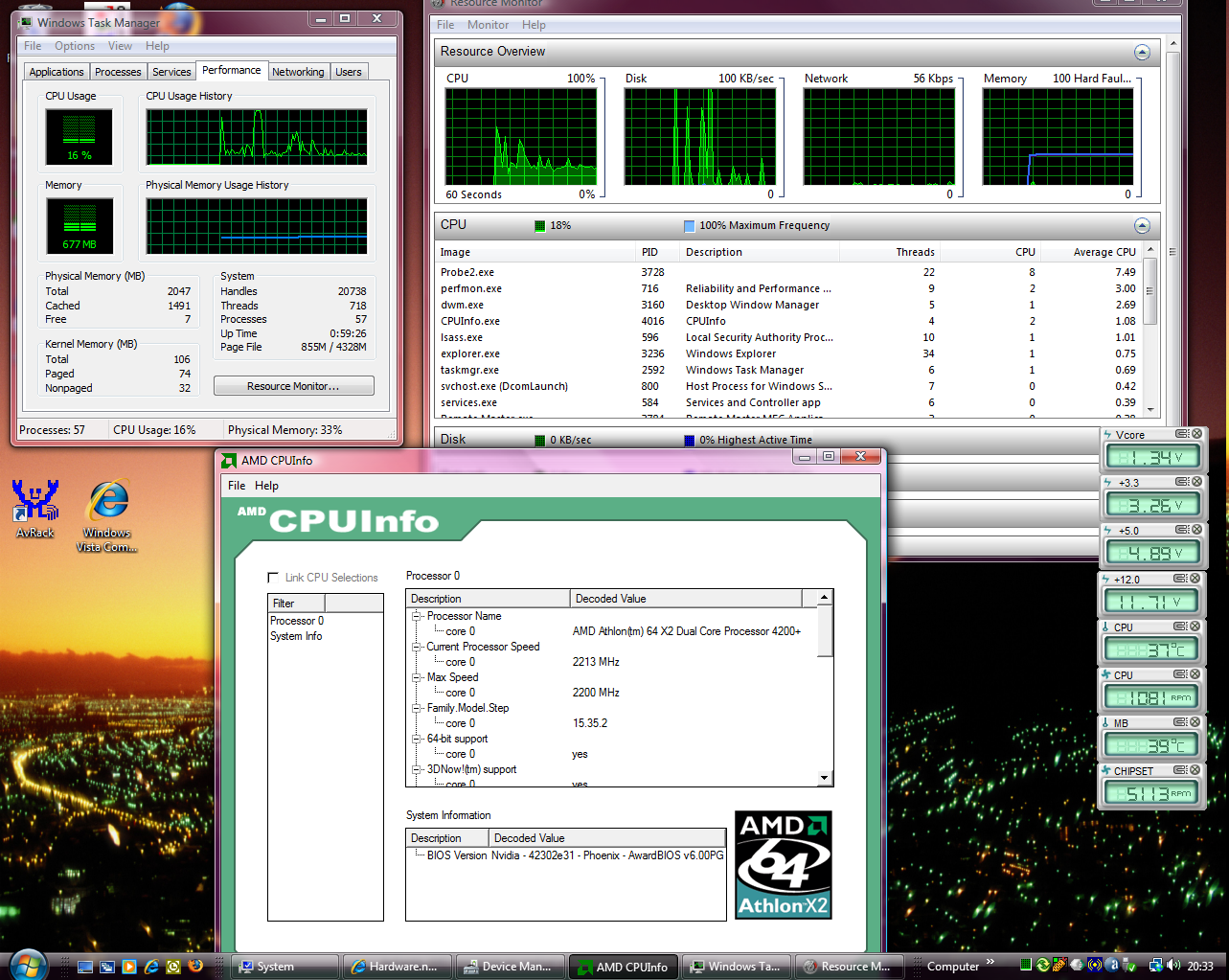Switch to Resource M... taskbar button
The height and width of the screenshot is (980, 1229).
850,967
